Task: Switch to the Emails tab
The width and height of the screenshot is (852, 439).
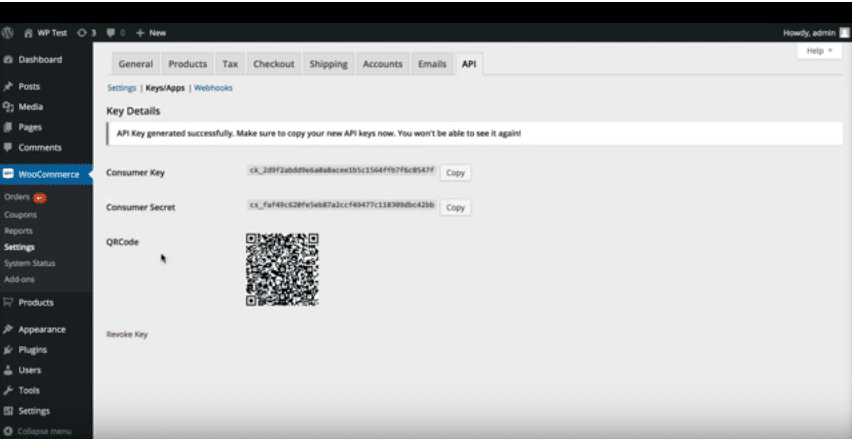Action: (432, 64)
